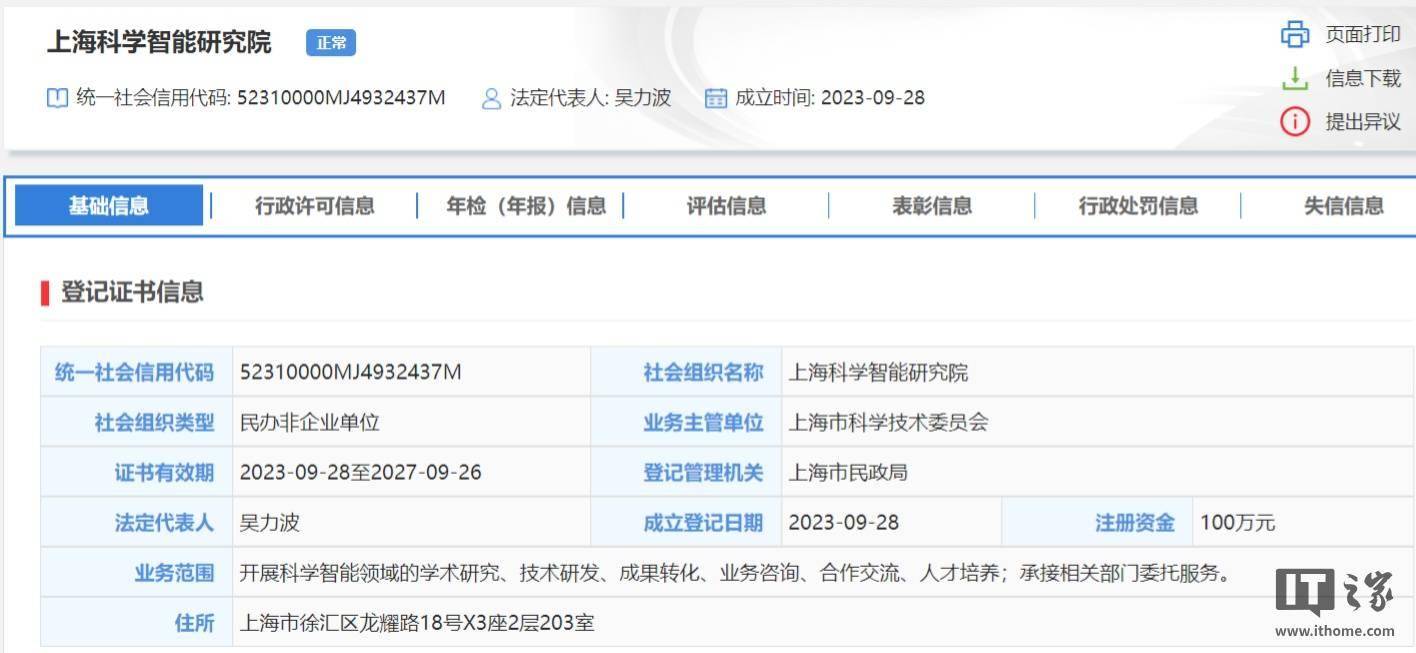1416x653 pixels.
Task: Switch to 年检（年报）信息 tab
Action: coord(526,206)
